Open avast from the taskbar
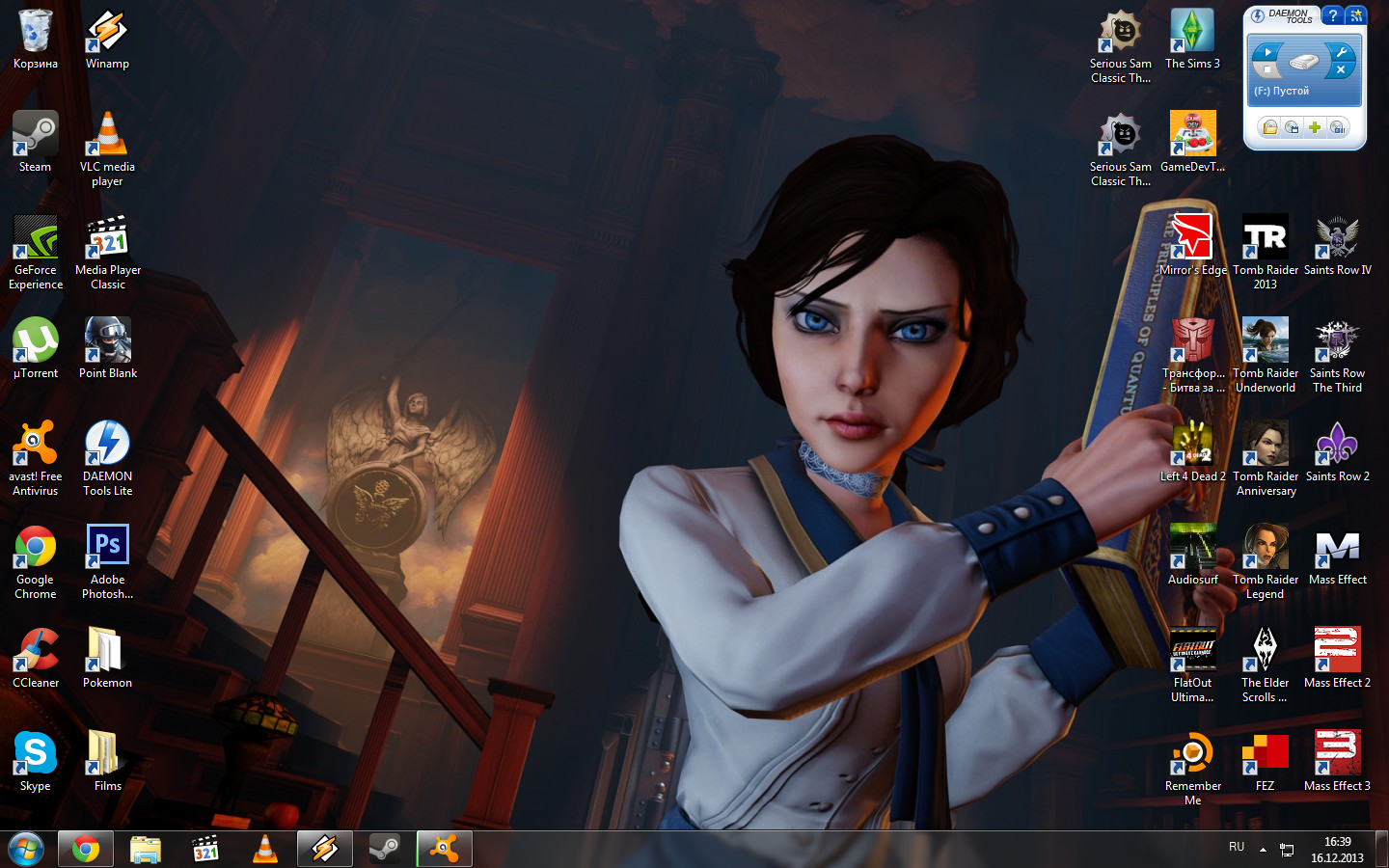The width and height of the screenshot is (1389, 868). click(x=445, y=849)
